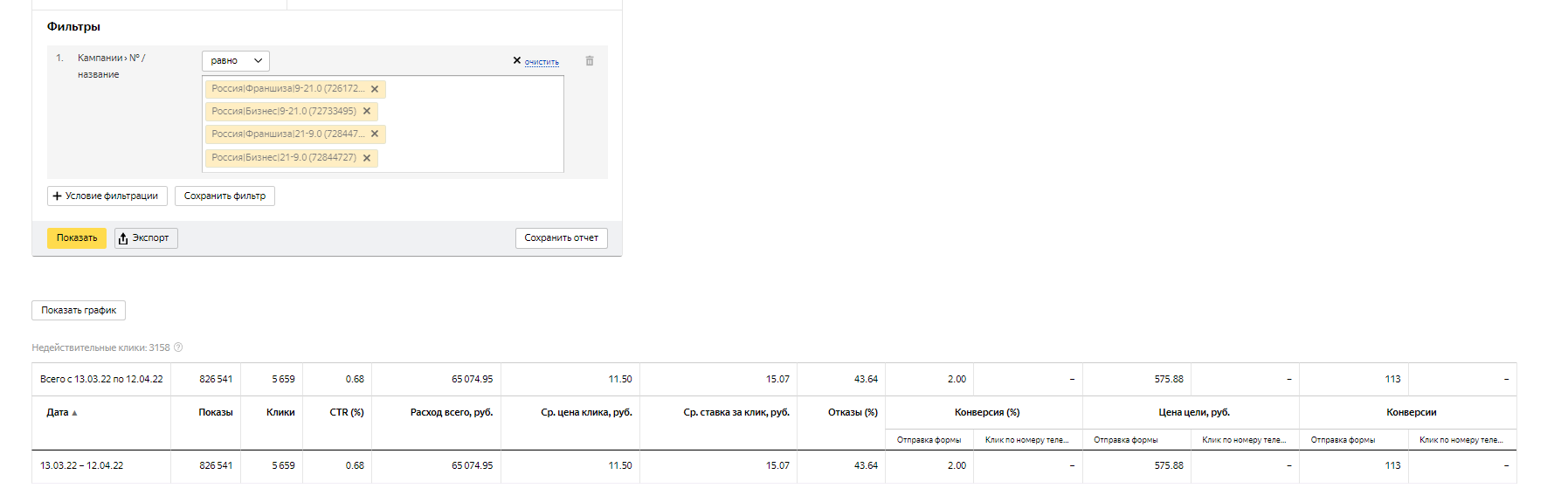Image resolution: width=1568 pixels, height=502 pixels.
Task: Click the Дата column sort arrow
Action: click(74, 413)
